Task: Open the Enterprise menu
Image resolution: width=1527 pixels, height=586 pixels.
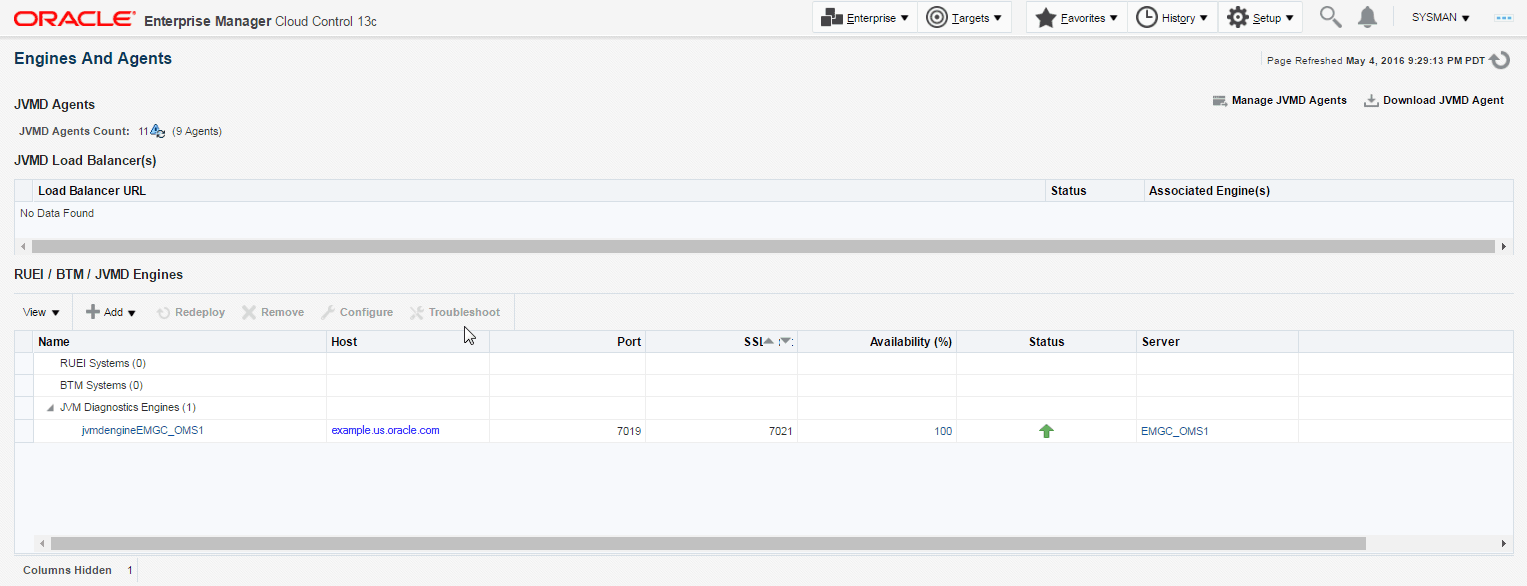Action: coord(865,18)
